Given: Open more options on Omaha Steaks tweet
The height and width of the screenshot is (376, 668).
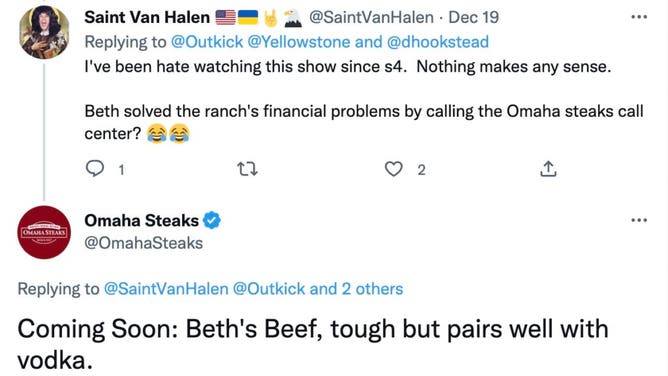Looking at the screenshot, I should [x=639, y=220].
